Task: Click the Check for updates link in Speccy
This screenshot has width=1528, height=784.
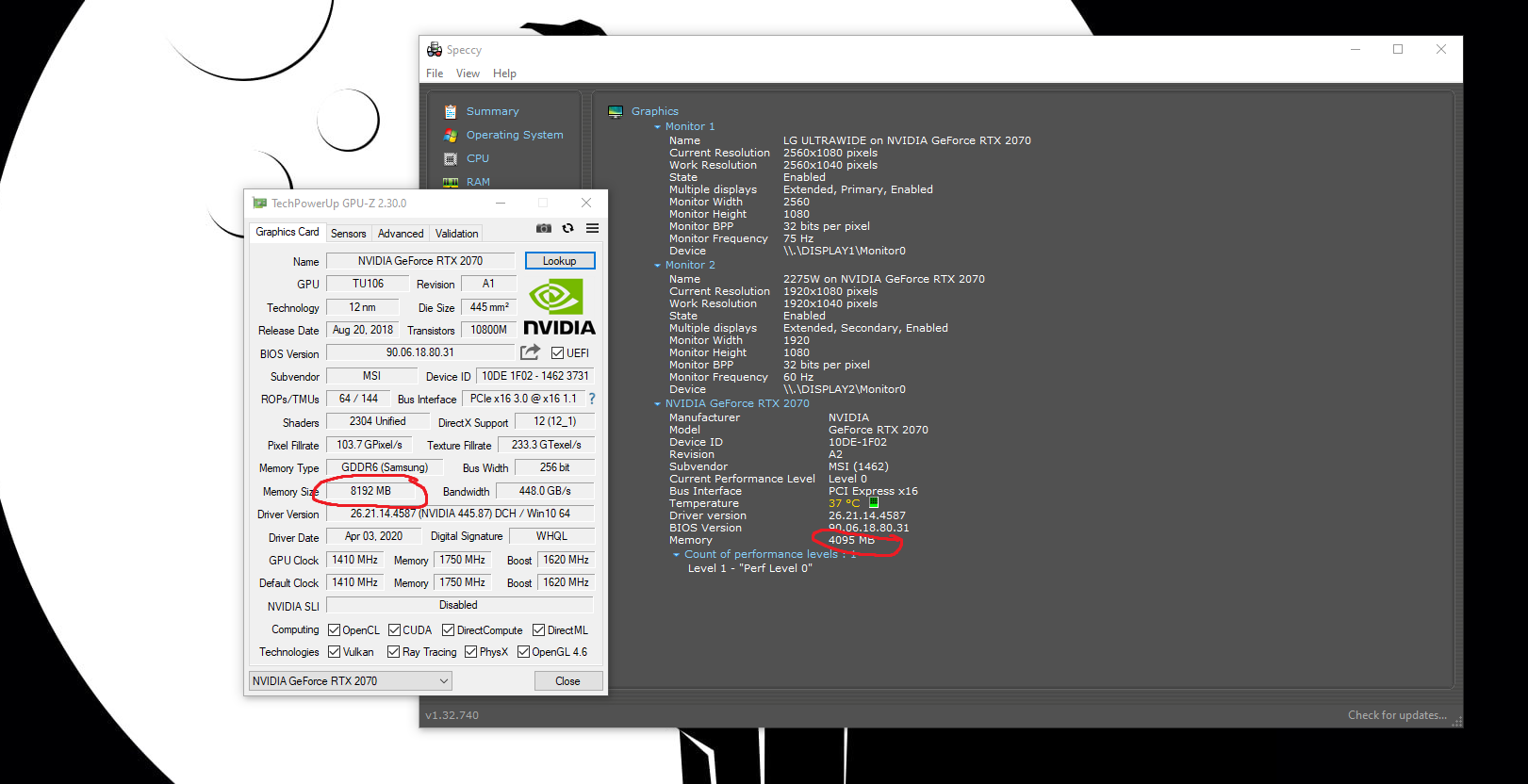Action: [x=1397, y=715]
